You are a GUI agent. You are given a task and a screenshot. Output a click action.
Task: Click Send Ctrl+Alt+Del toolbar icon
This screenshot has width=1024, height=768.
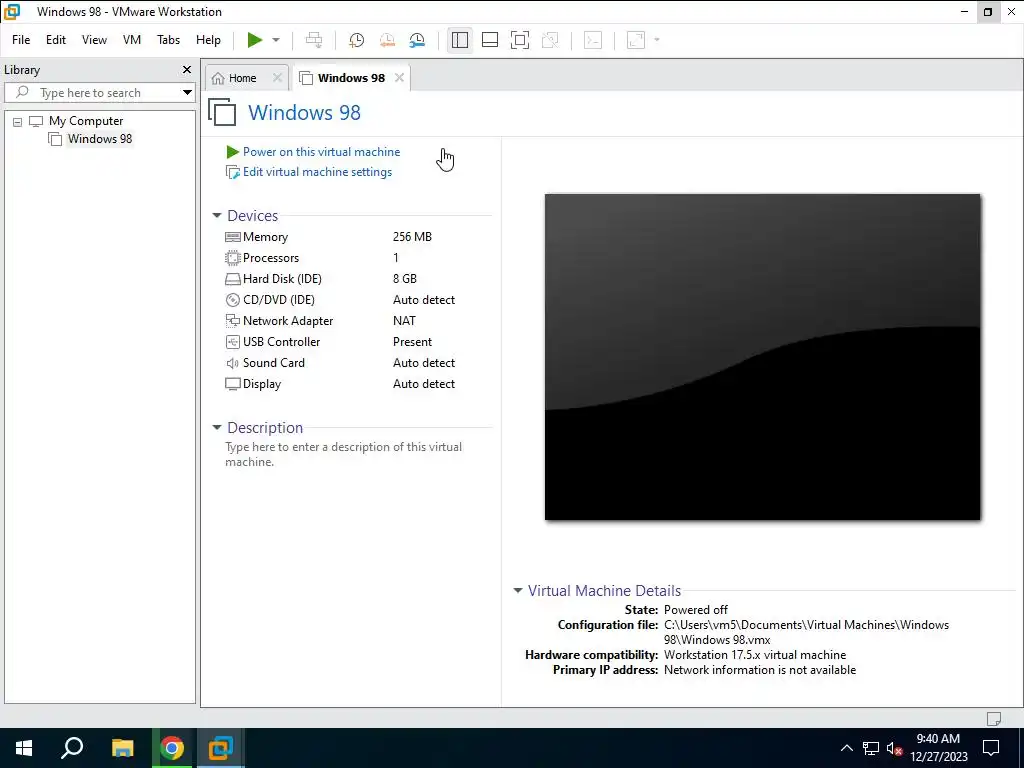pyautogui.click(x=313, y=40)
